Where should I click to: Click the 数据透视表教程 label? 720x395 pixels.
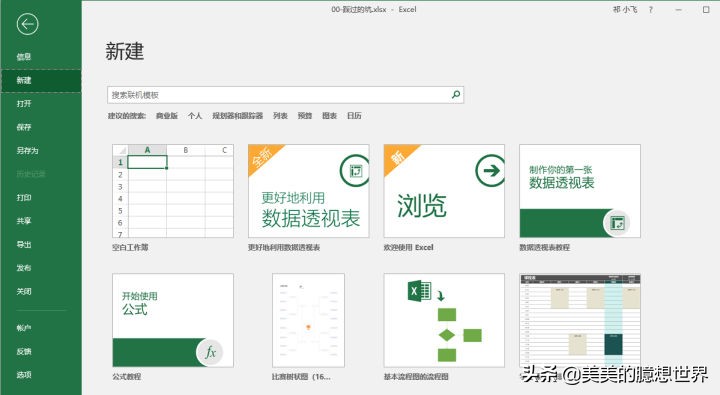pos(545,248)
